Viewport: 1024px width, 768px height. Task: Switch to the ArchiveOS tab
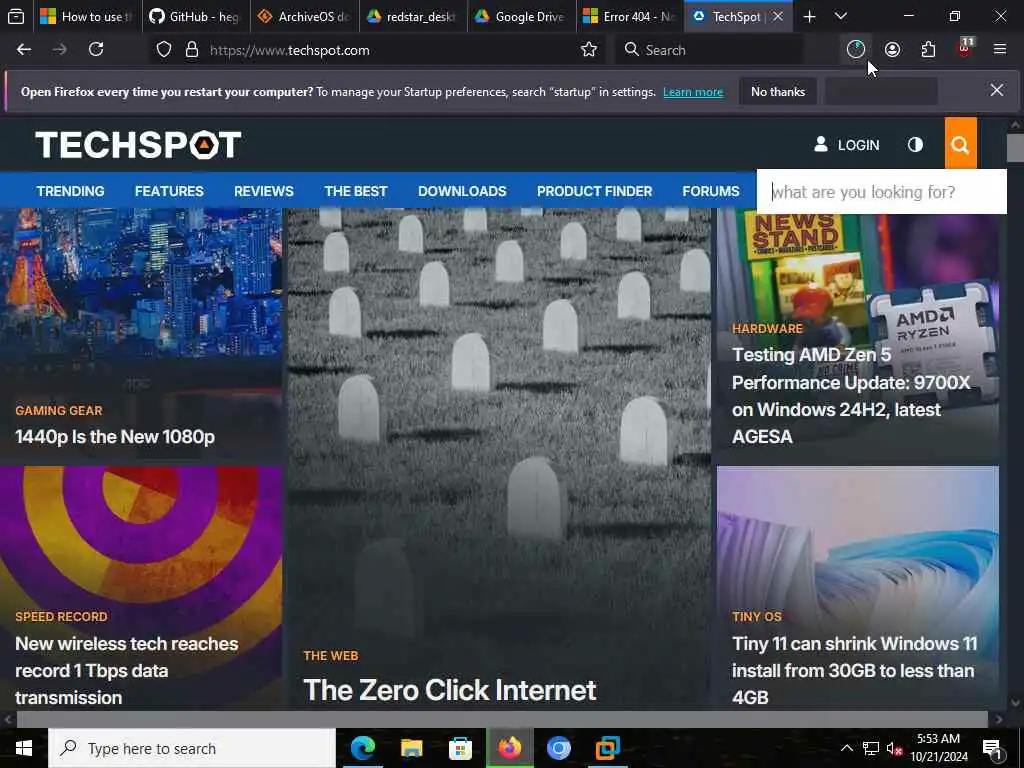(x=304, y=16)
